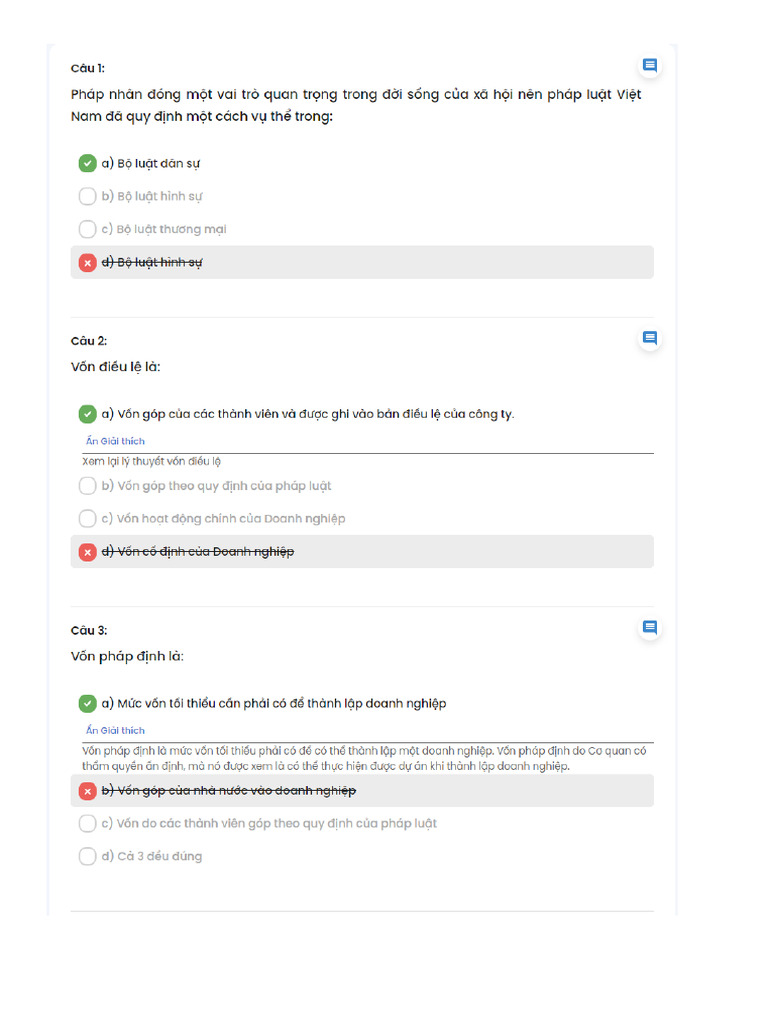Click green checkmark beside Mức vốn tối thiểu
The width and height of the screenshot is (768, 1024).
click(x=87, y=703)
